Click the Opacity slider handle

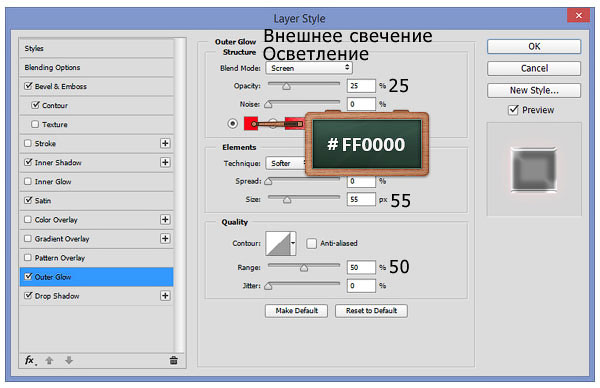tap(286, 86)
